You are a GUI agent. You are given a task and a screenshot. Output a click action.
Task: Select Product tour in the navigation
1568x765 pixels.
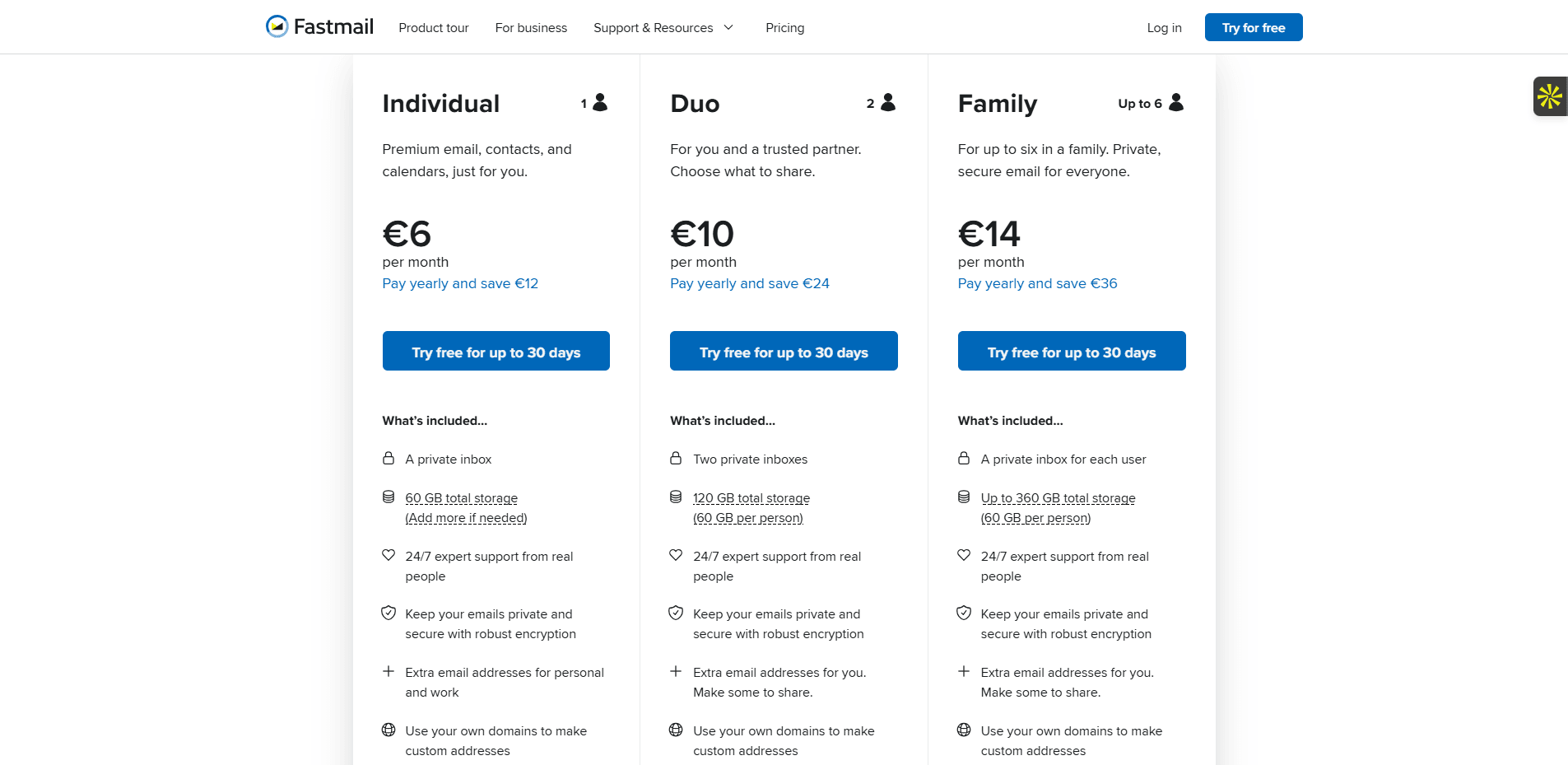pos(433,27)
